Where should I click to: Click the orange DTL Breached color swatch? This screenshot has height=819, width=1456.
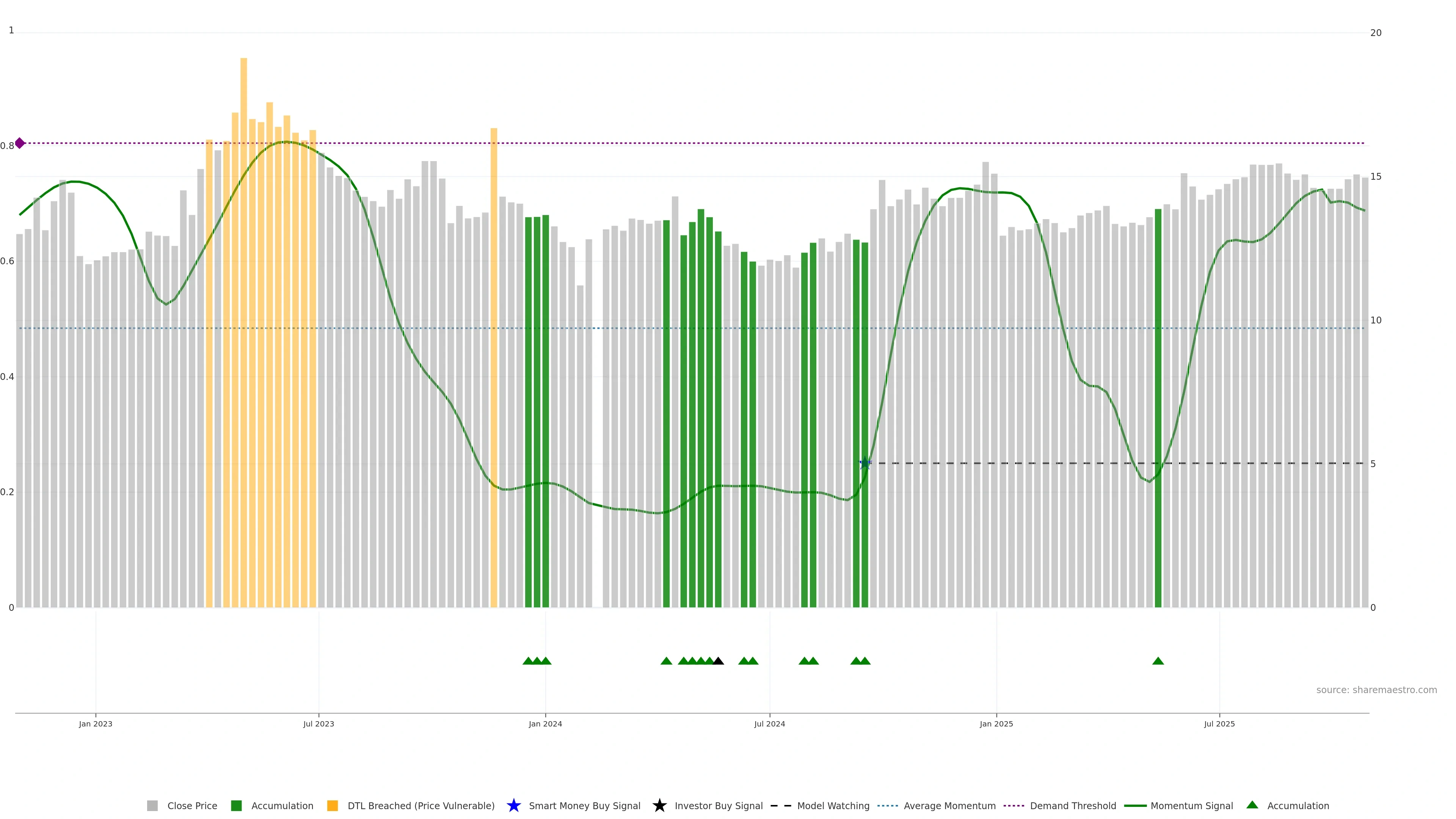coord(333,805)
